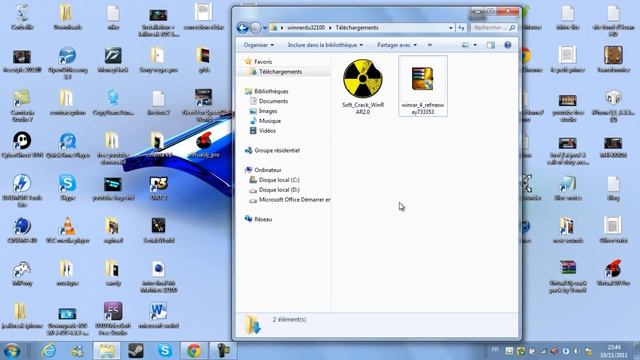Click the Explorer forward arrow button
The image size is (640, 360).
(256, 28)
